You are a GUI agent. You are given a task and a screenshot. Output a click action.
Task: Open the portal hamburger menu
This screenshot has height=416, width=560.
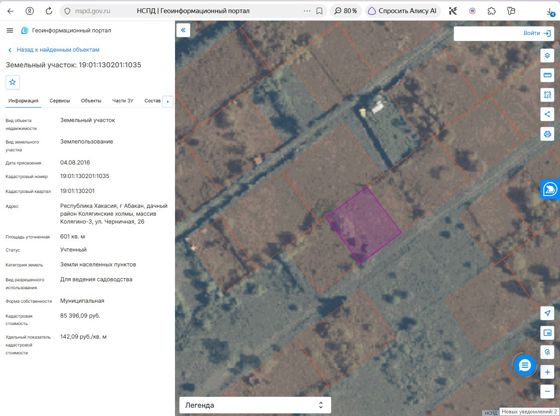tap(10, 30)
